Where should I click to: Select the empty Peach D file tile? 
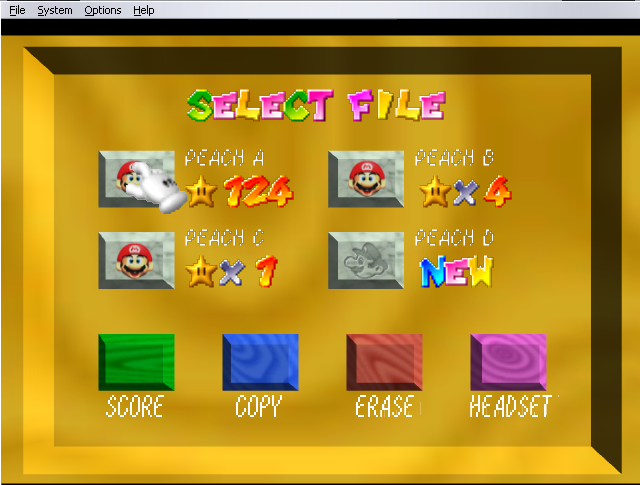366,260
